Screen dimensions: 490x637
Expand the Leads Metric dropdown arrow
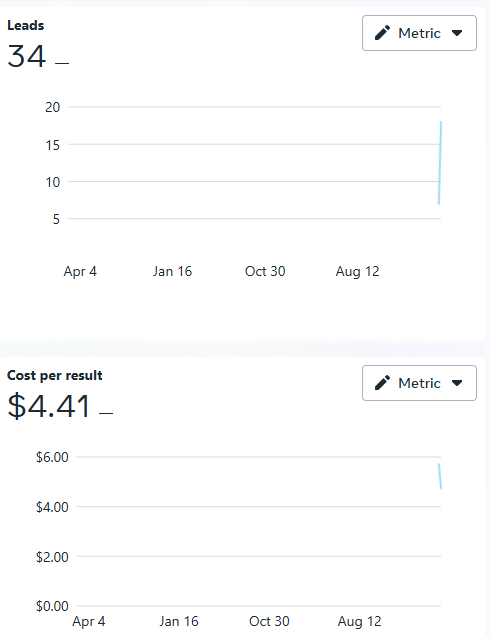(x=457, y=33)
